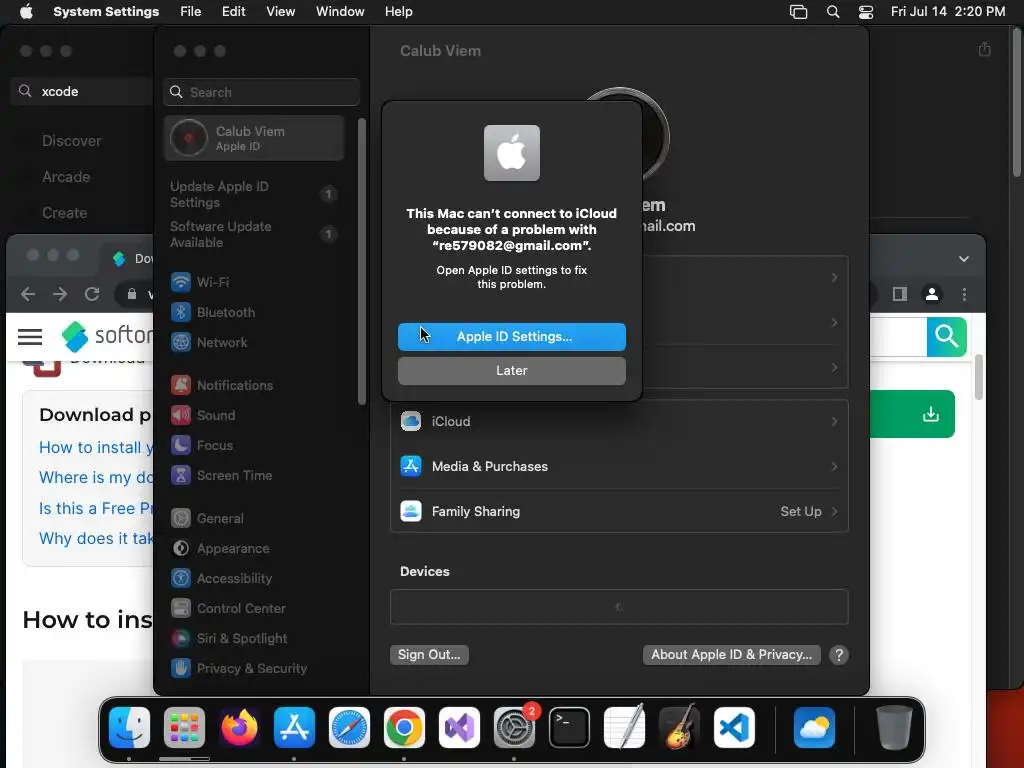Open Stage Manager icon in menu bar

(x=798, y=12)
